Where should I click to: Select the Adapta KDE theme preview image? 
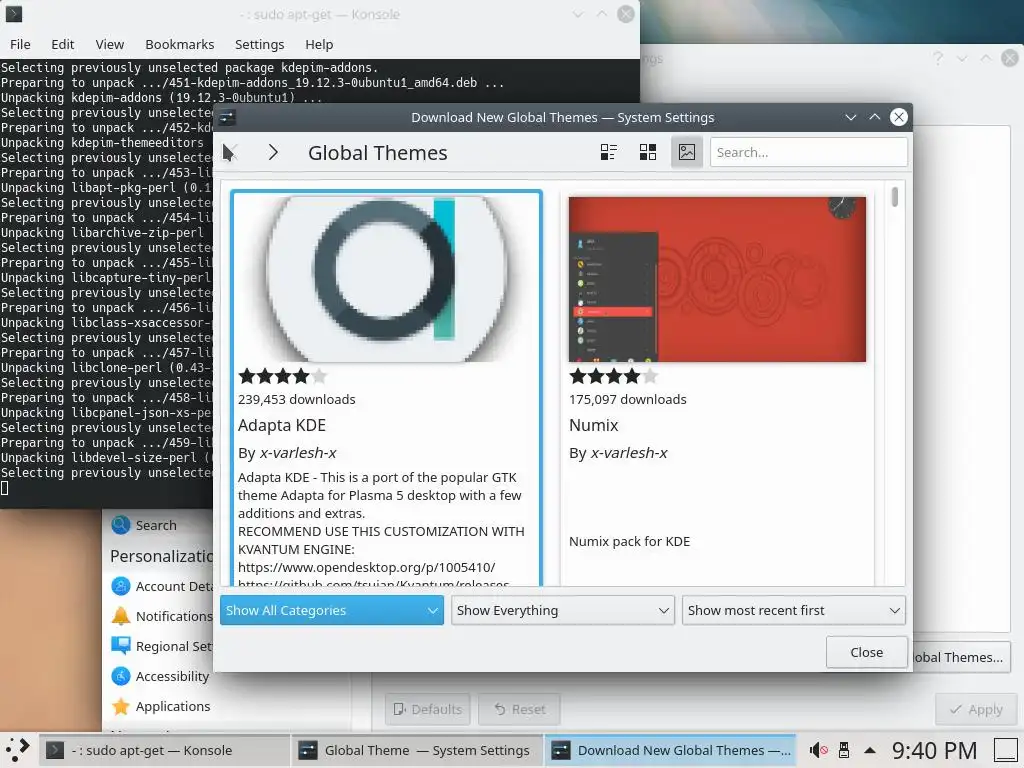(x=387, y=279)
